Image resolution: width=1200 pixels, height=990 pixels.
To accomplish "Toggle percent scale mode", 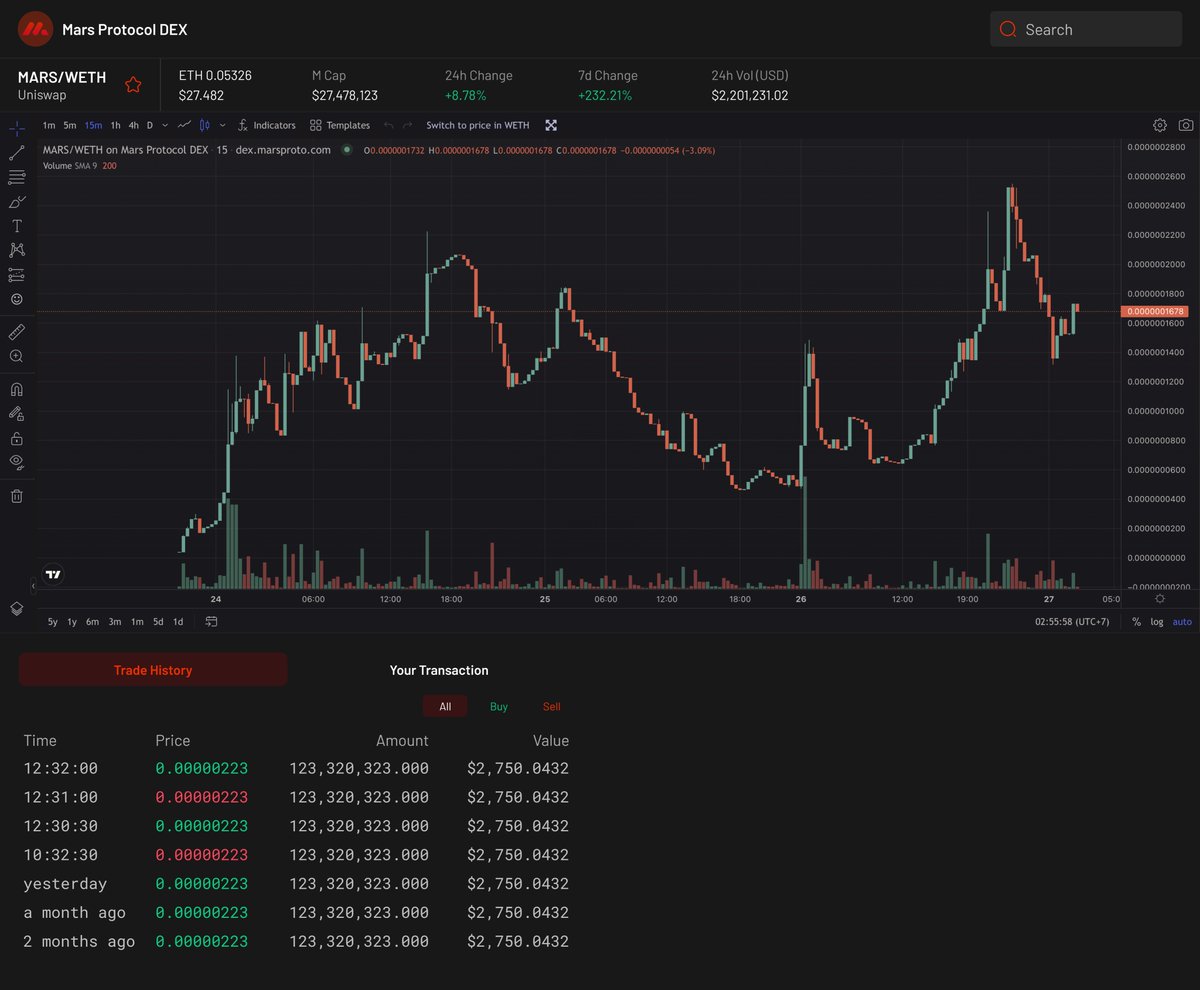I will tap(1136, 621).
